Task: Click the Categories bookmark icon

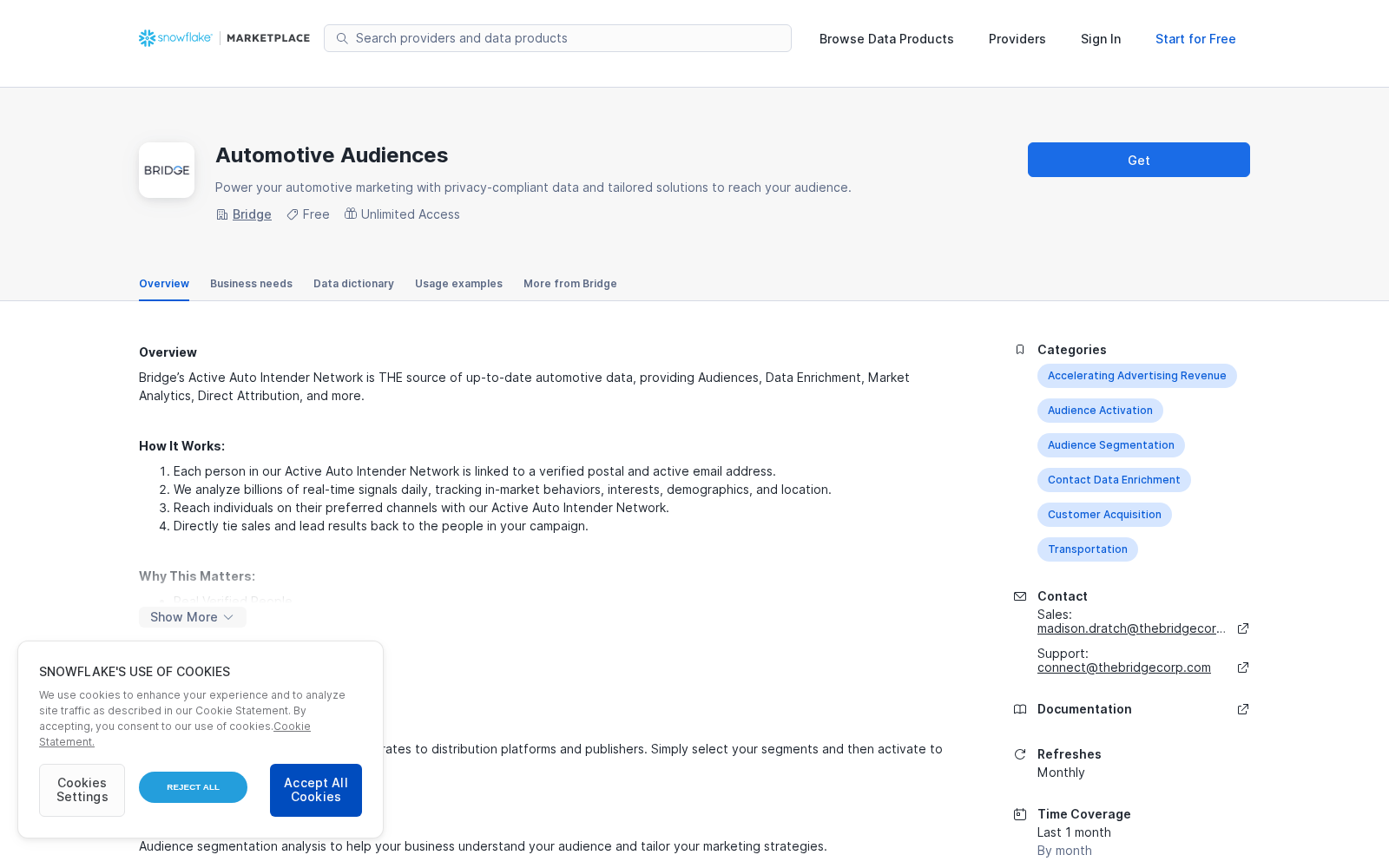Action: (1020, 350)
